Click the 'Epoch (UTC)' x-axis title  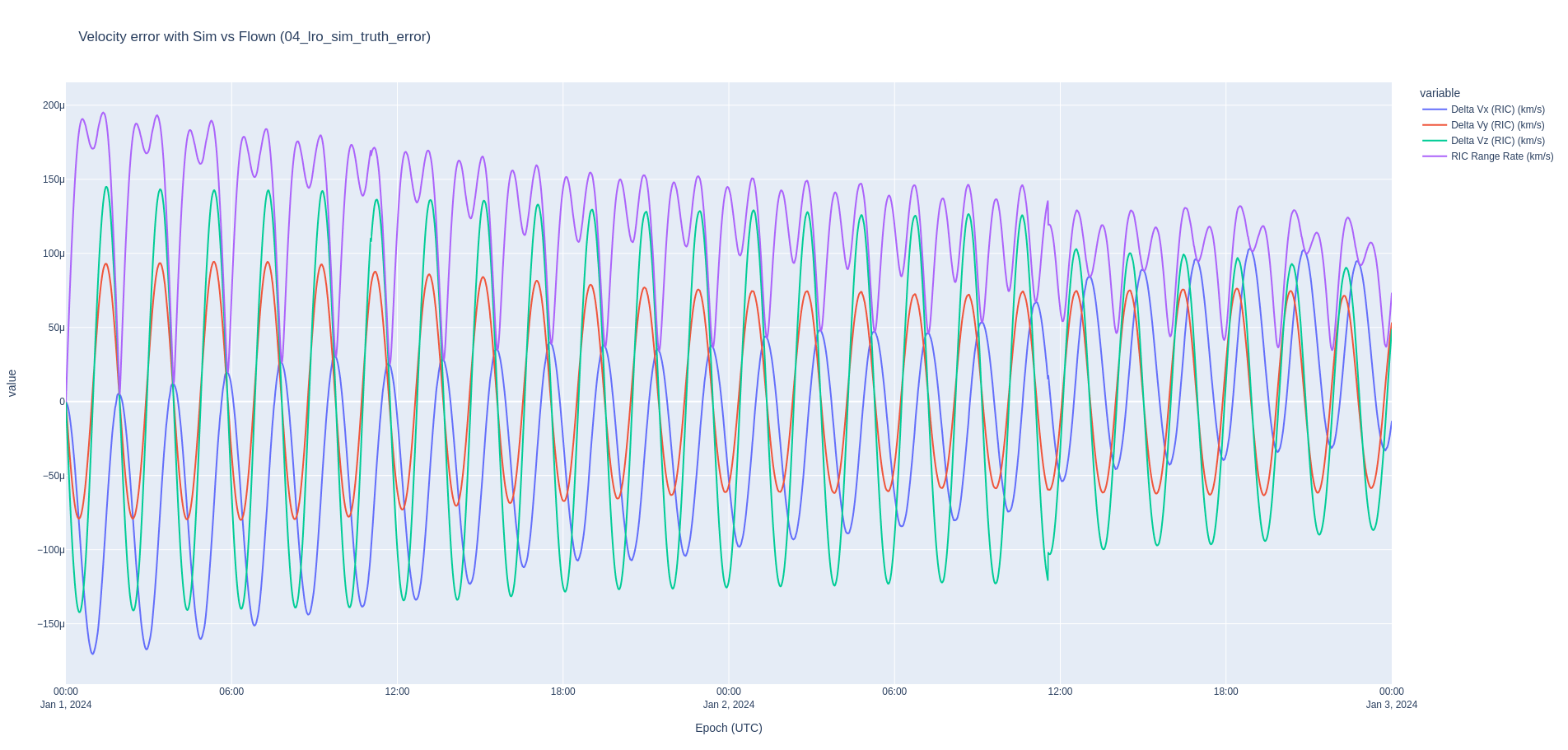(x=729, y=728)
